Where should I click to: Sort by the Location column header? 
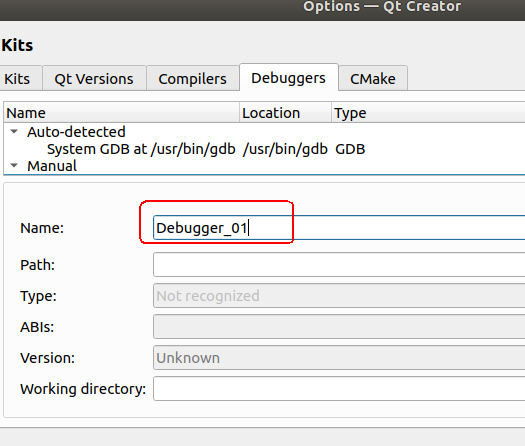(x=286, y=113)
